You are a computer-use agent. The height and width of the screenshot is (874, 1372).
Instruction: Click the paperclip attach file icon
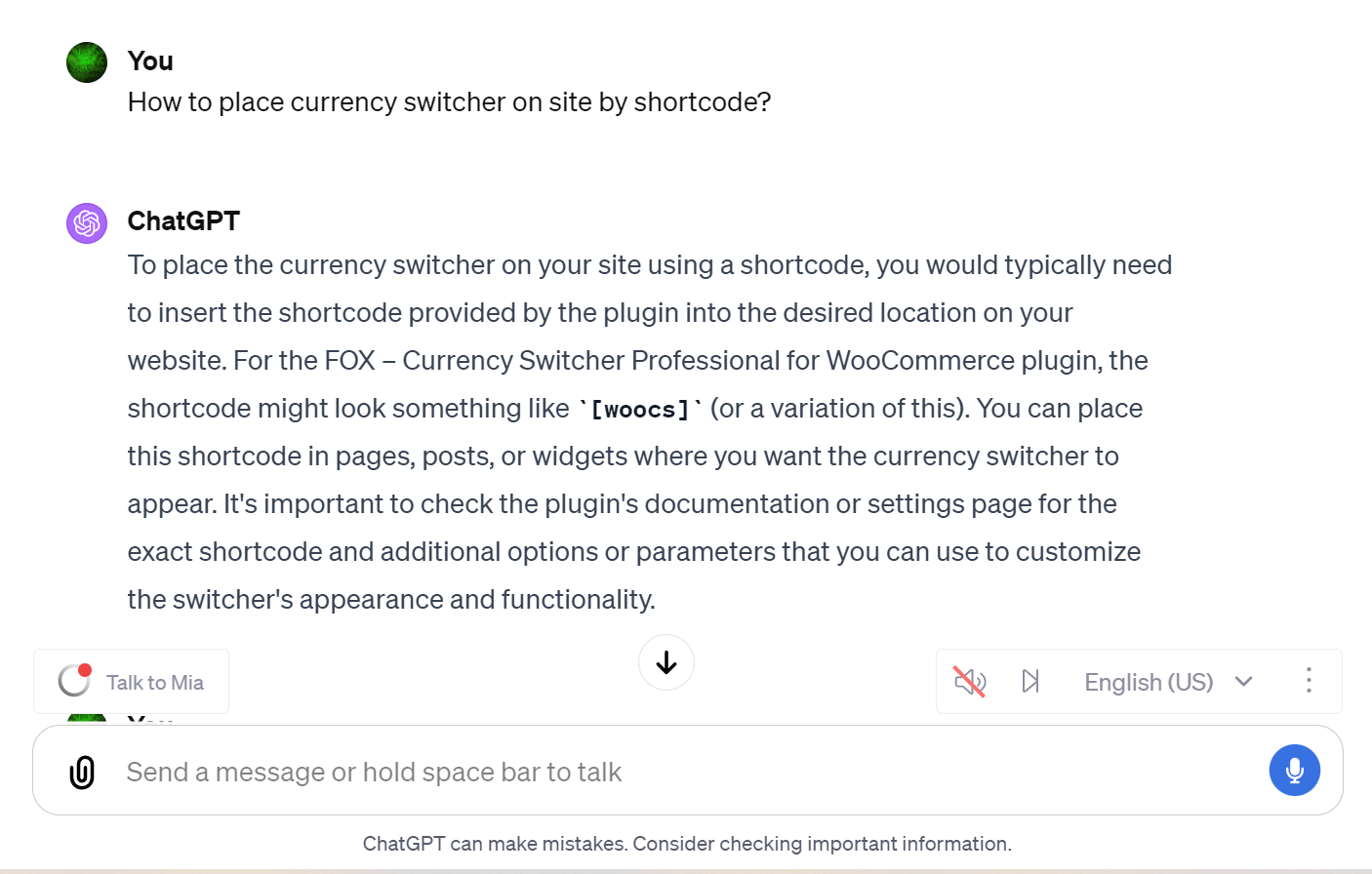click(x=83, y=773)
